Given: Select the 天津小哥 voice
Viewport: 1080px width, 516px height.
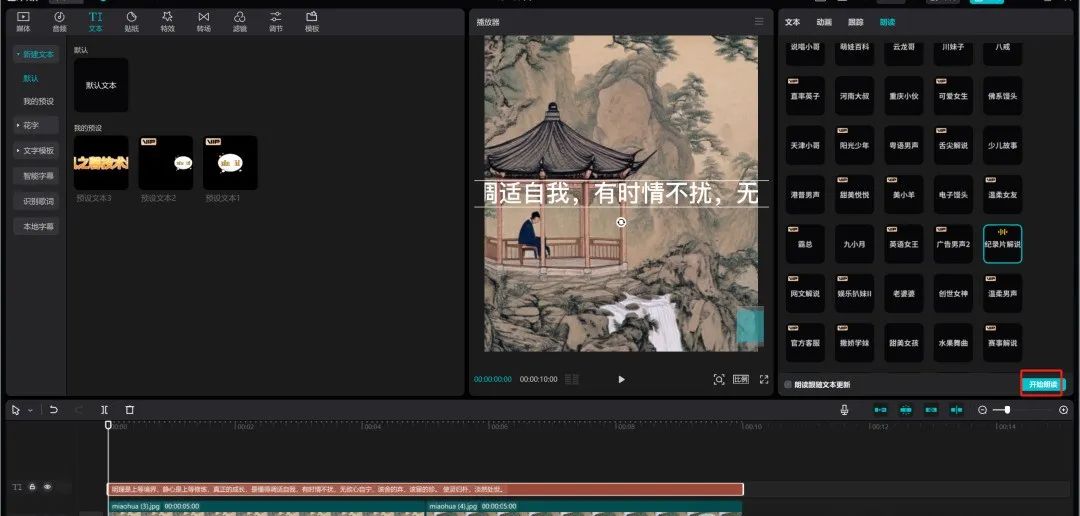Looking at the screenshot, I should click(805, 145).
